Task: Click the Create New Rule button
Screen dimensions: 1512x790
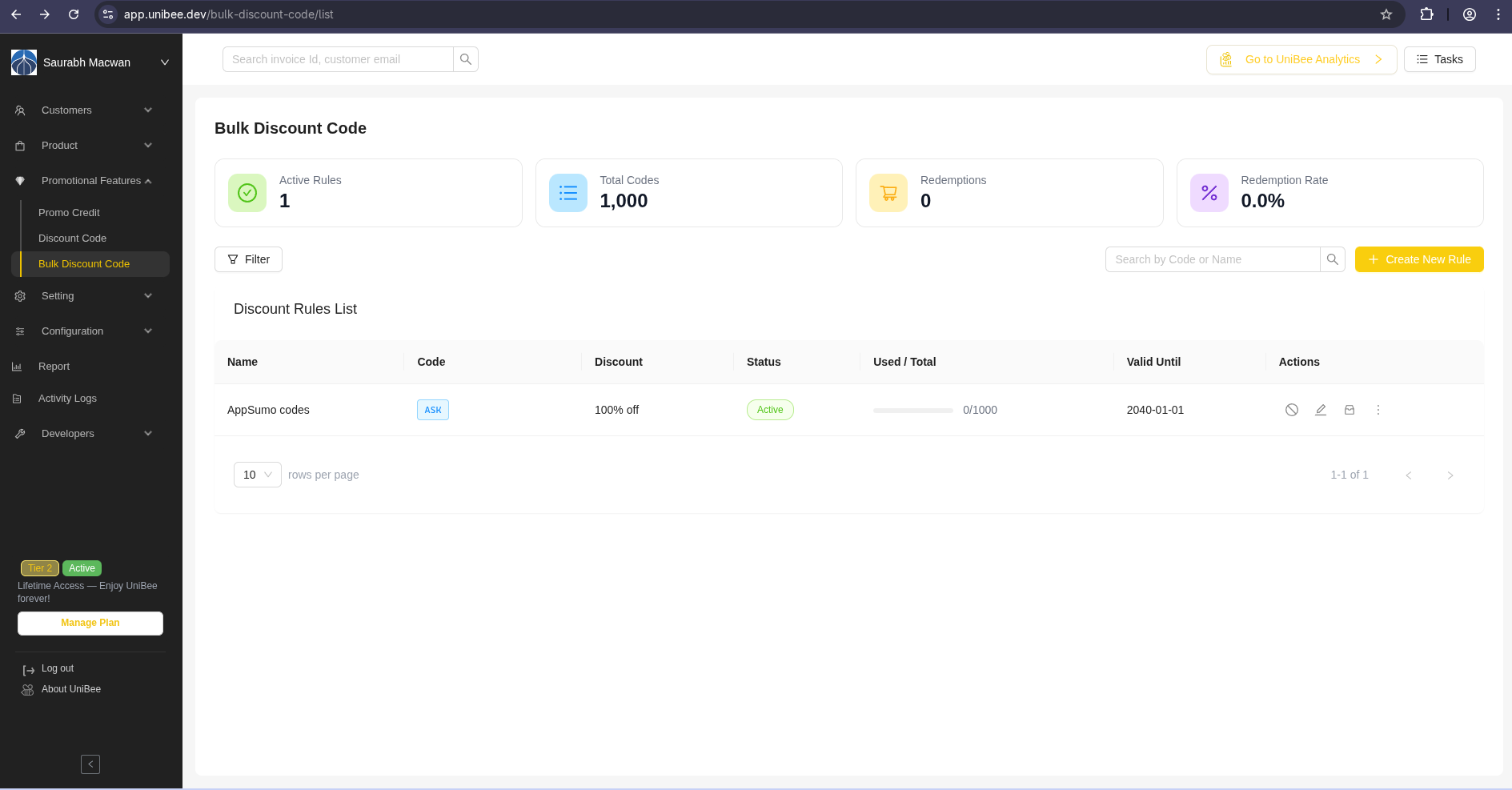Action: [1418, 259]
